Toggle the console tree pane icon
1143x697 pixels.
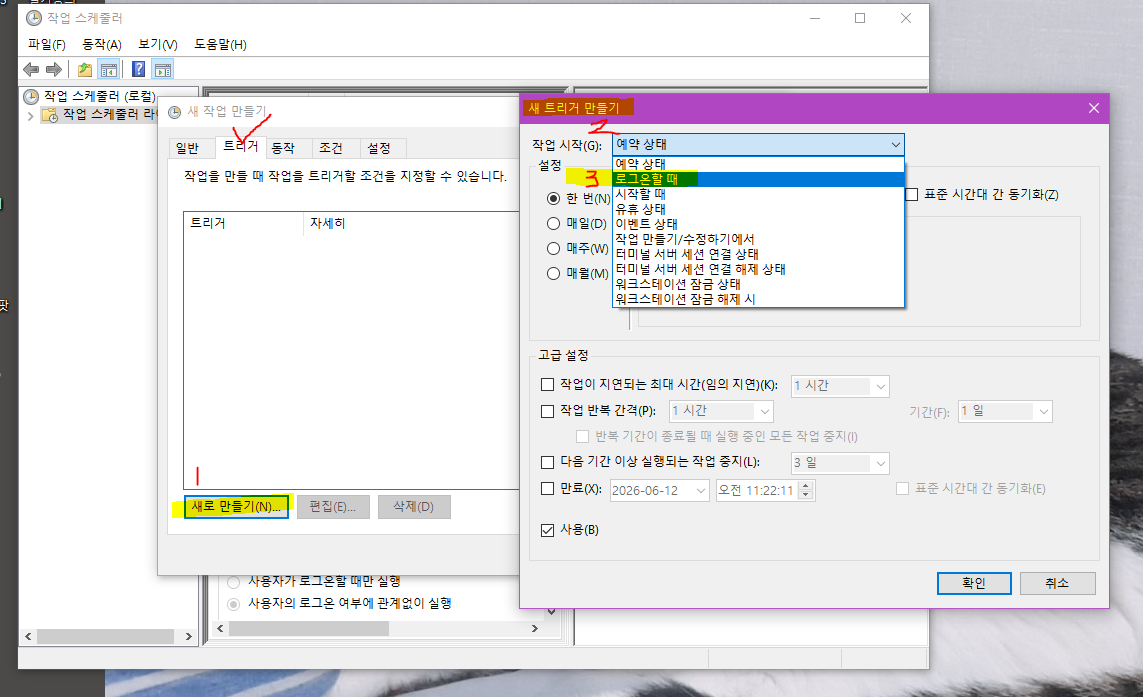[108, 69]
